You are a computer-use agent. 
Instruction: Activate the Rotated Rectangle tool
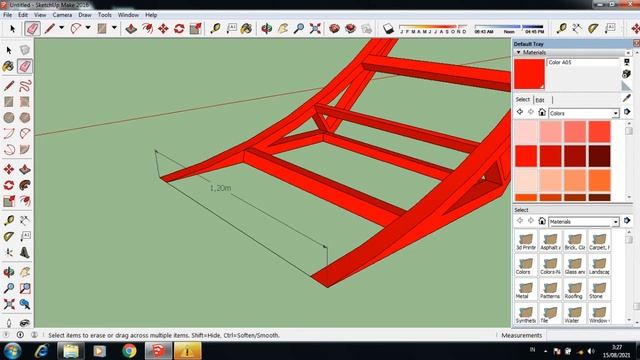(25, 102)
